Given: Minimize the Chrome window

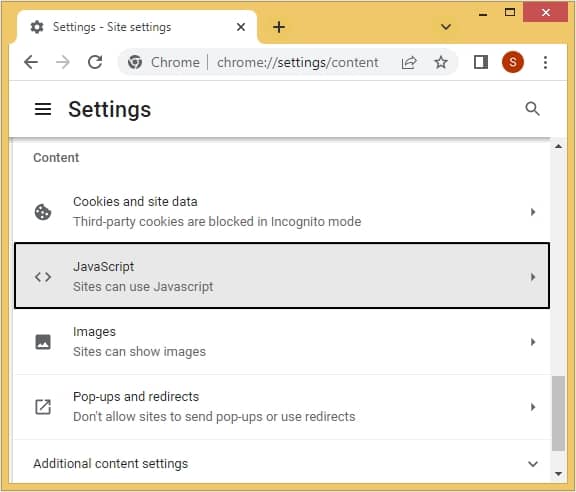Looking at the screenshot, I should coord(483,13).
